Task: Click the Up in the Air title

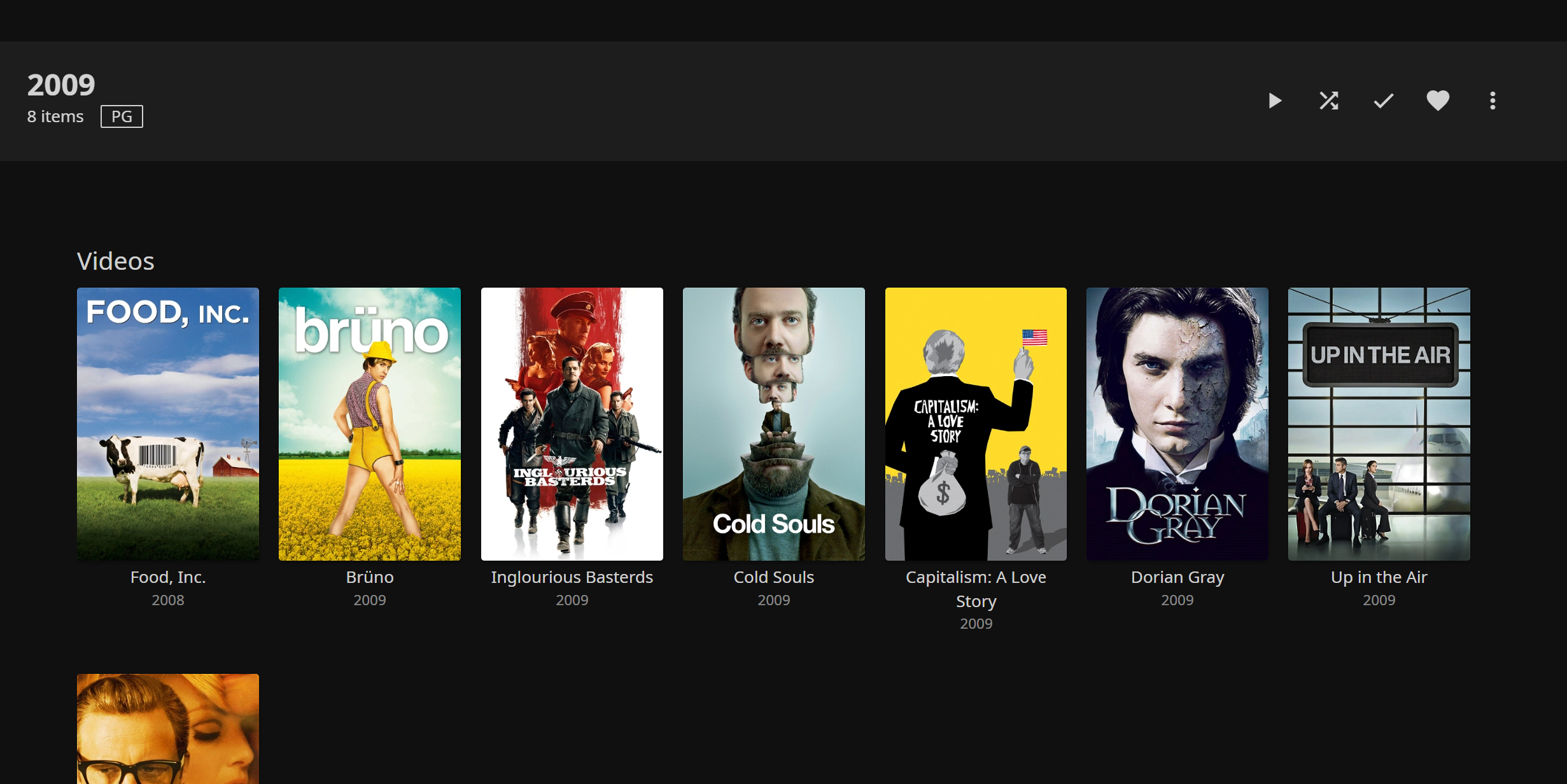Action: (x=1379, y=577)
